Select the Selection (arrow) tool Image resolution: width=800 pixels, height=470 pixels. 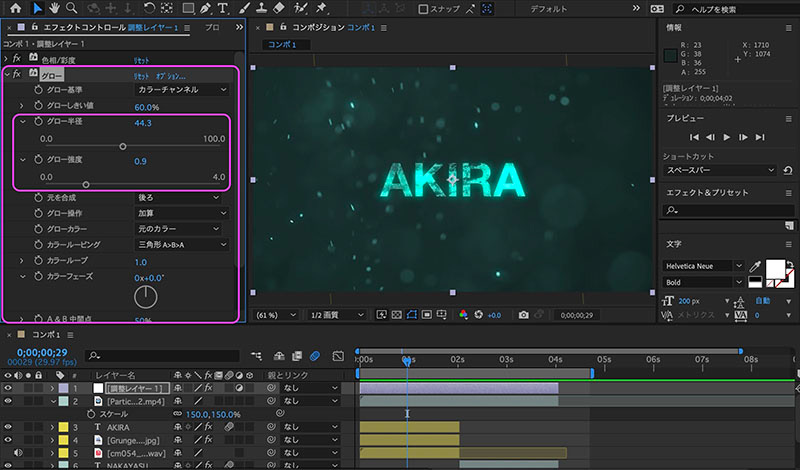(x=37, y=8)
